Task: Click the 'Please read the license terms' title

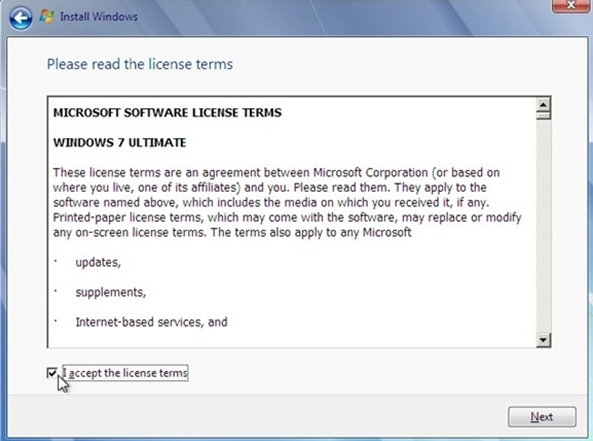Action: 140,64
